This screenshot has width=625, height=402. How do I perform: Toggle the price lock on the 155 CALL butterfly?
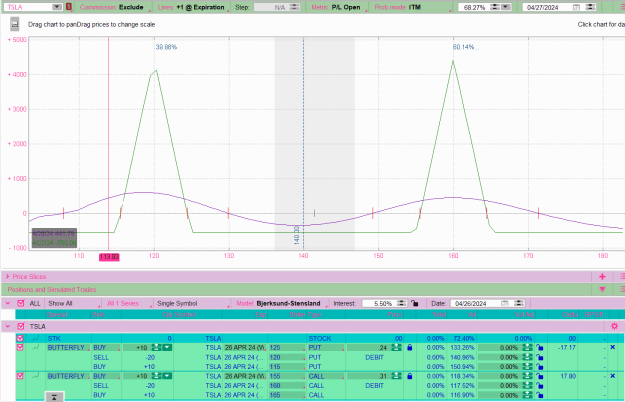pos(409,376)
